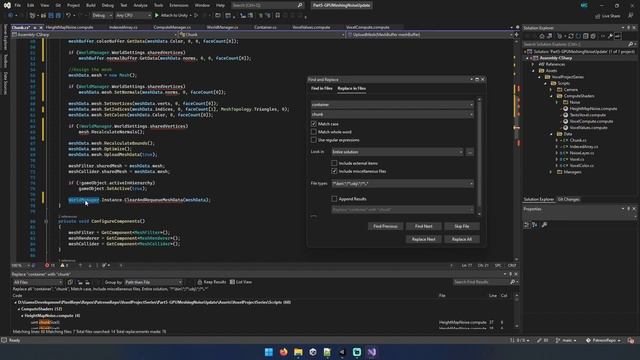Screen dimensions: 640x360
Task: Click the Replace All button
Action: click(462, 239)
